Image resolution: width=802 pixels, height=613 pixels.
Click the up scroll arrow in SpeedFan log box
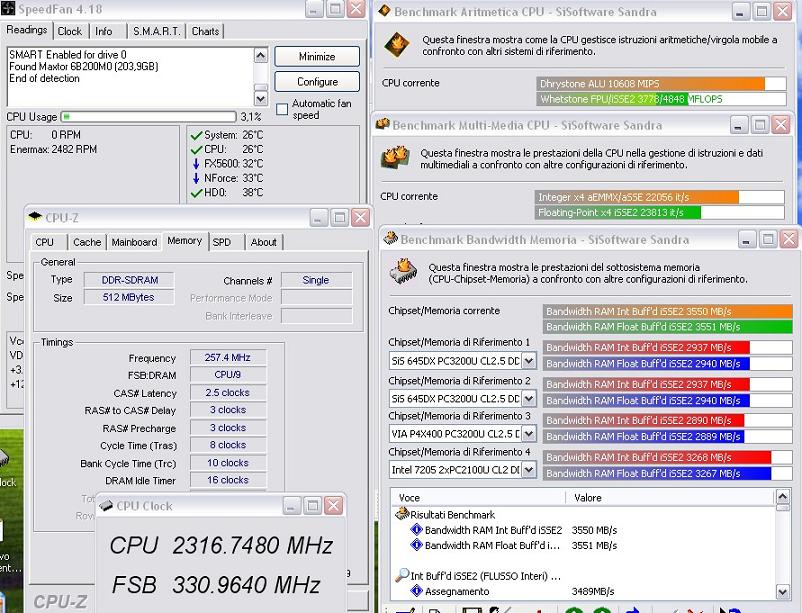[261, 55]
